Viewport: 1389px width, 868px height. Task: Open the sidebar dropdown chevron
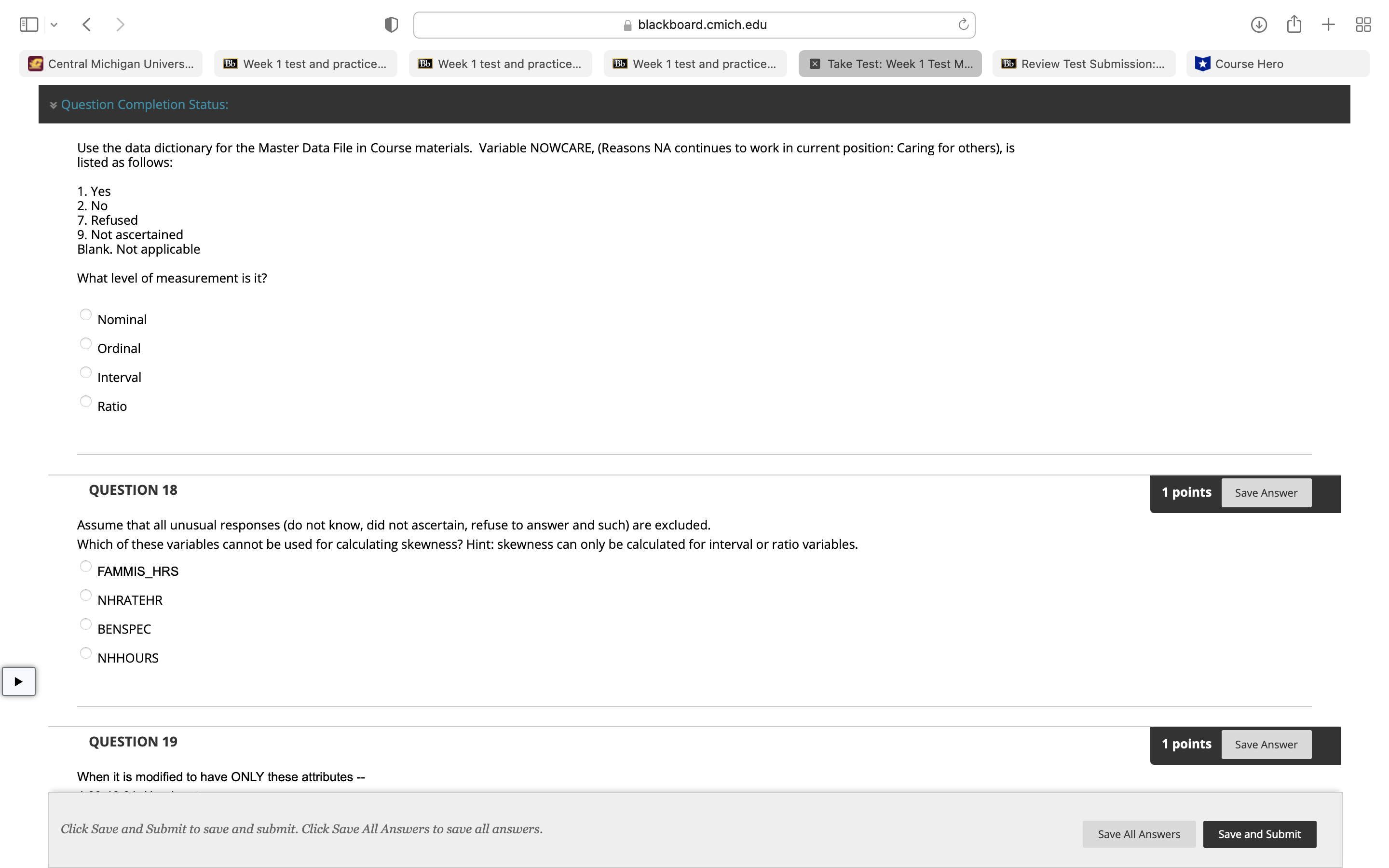[x=54, y=24]
